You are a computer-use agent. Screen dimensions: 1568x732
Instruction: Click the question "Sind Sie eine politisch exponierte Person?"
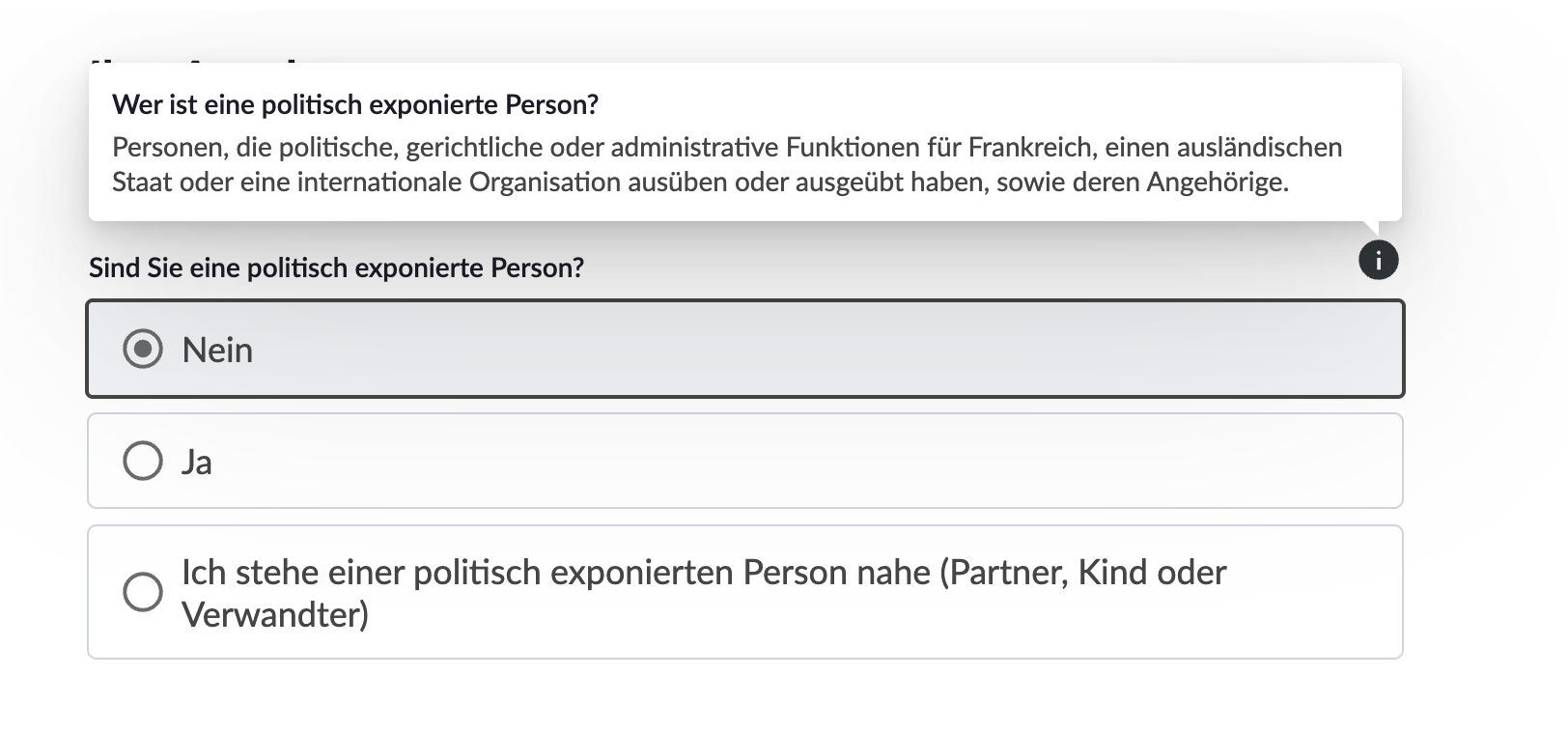pyautogui.click(x=337, y=267)
